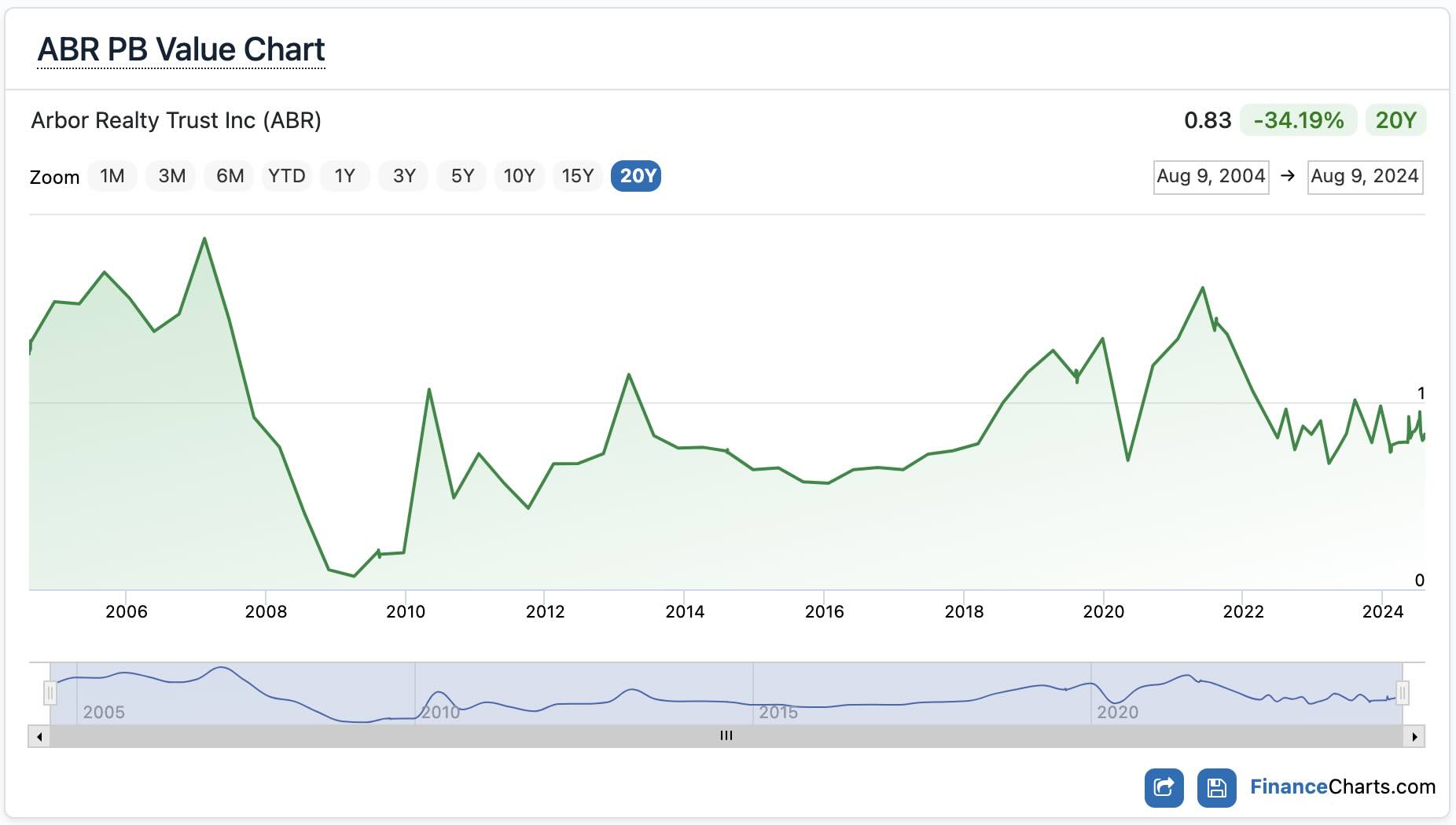Click the 2012 x-axis label
The height and width of the screenshot is (825, 1456).
tap(546, 611)
